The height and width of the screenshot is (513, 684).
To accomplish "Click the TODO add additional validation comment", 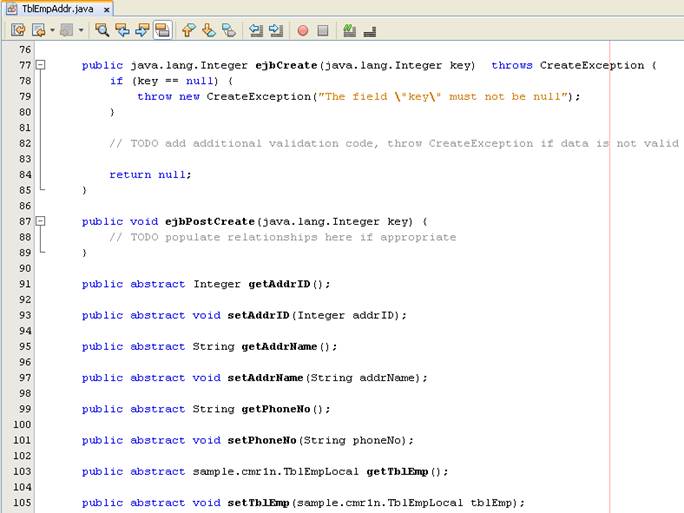I will [394, 144].
